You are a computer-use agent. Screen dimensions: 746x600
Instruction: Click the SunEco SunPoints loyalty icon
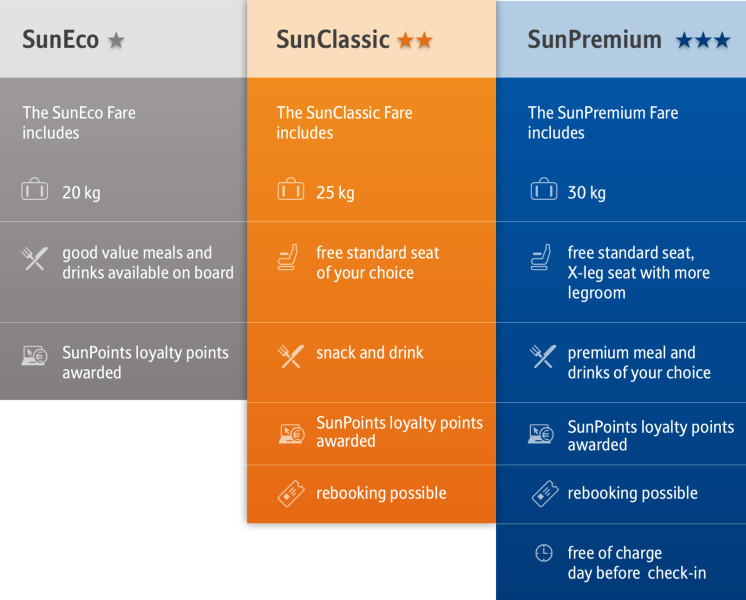point(34,355)
